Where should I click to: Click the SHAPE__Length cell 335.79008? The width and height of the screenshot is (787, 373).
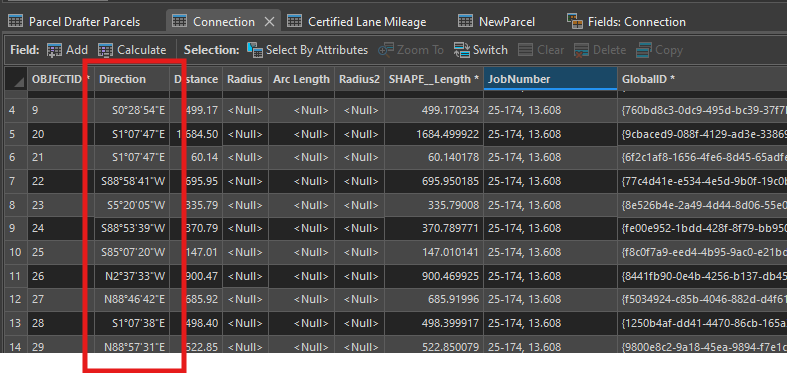click(x=434, y=205)
